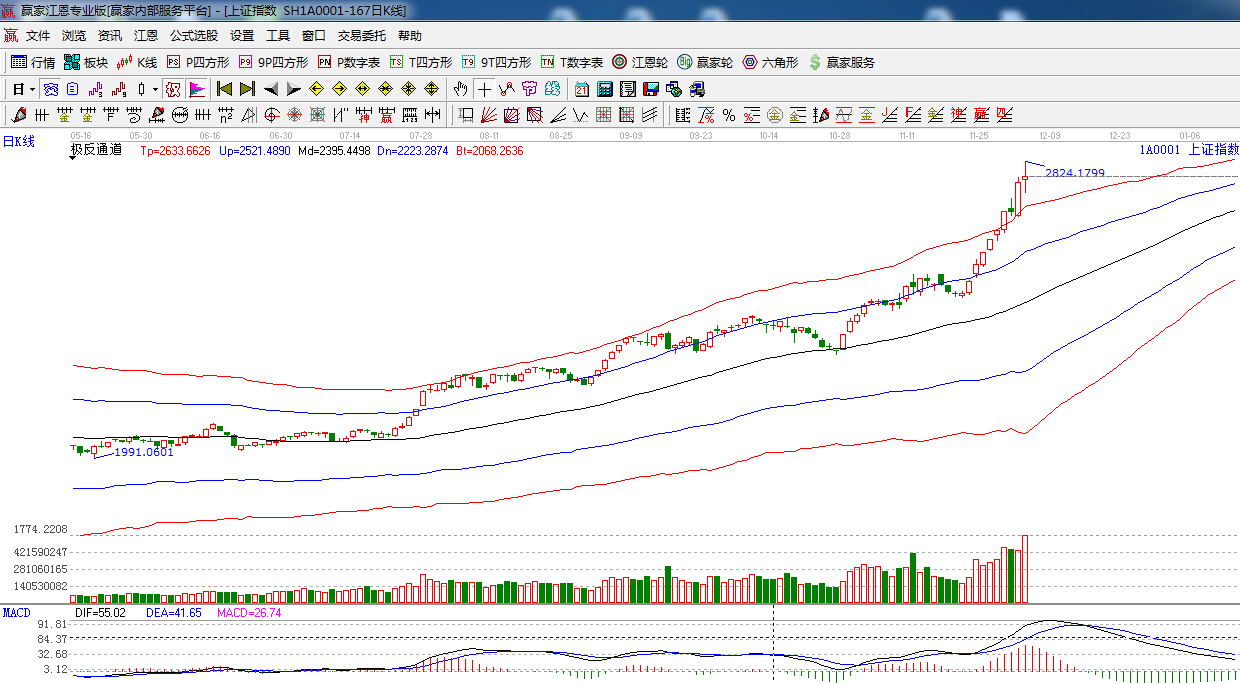Screen dimensions: 1240x683
Task: Click the MACD indicator label
Action: [17, 612]
